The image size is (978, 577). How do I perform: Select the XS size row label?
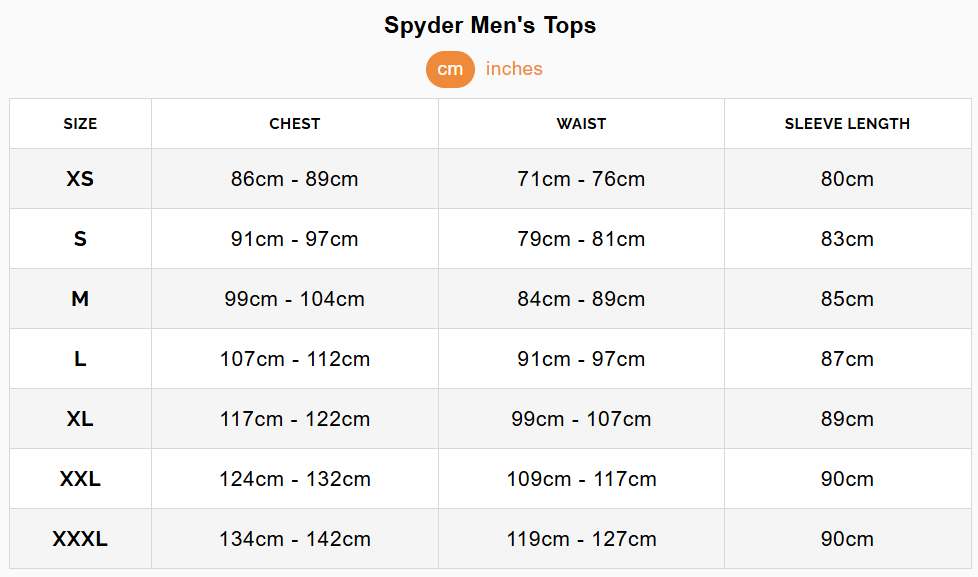80,179
